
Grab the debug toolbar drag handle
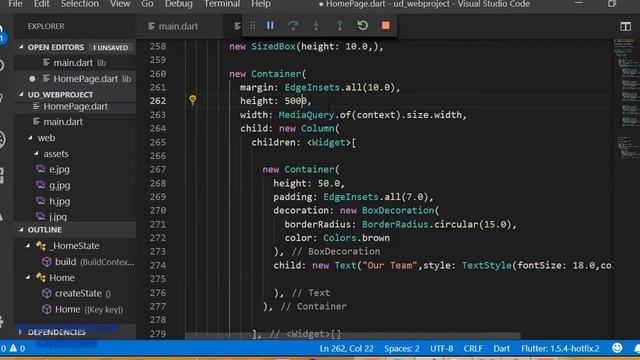[x=253, y=26]
